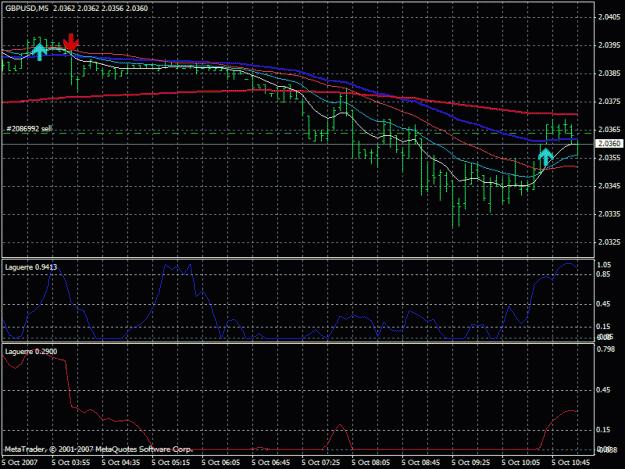Click the 5 Oct 06:45 time label
625x469 pixels.
(271, 462)
